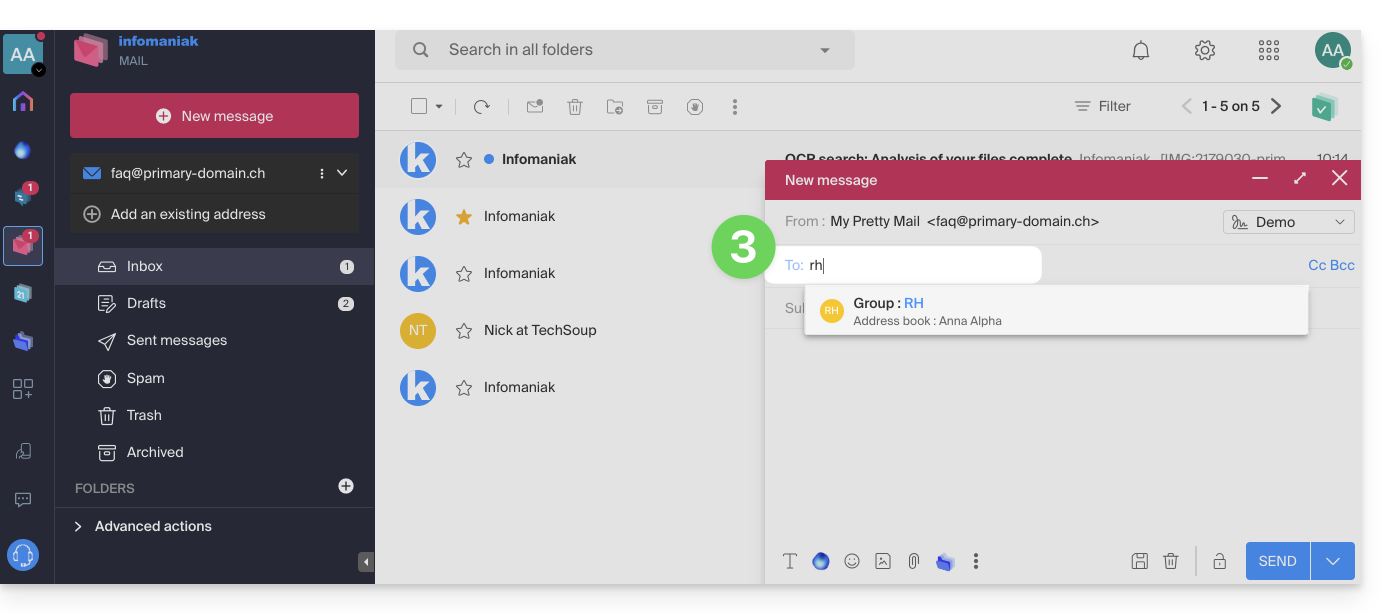
Task: Open the emoji picker in composer
Action: click(852, 561)
